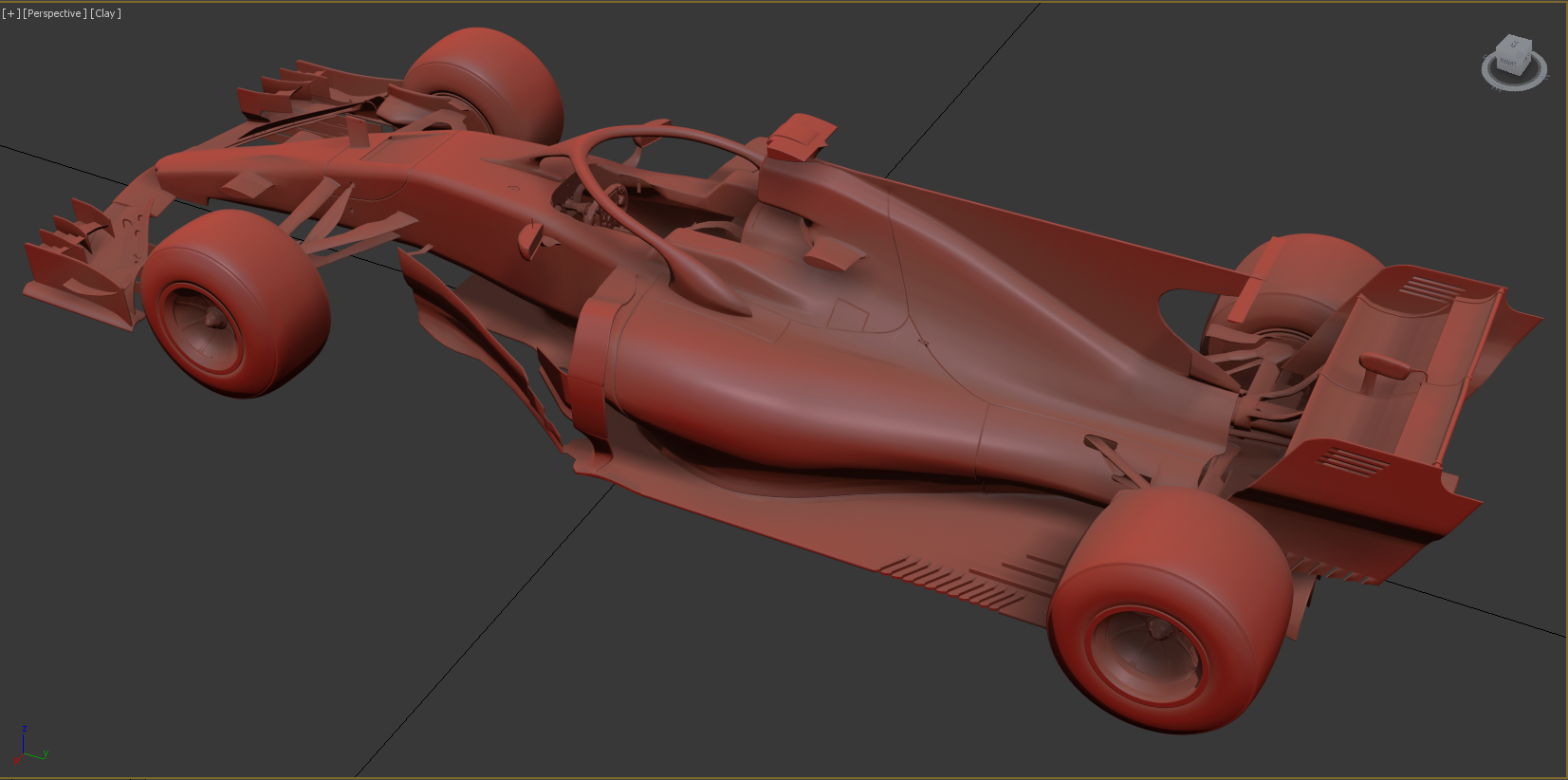Image resolution: width=1568 pixels, height=780 pixels.
Task: Open the Perspective viewport label menu
Action: click(55, 13)
